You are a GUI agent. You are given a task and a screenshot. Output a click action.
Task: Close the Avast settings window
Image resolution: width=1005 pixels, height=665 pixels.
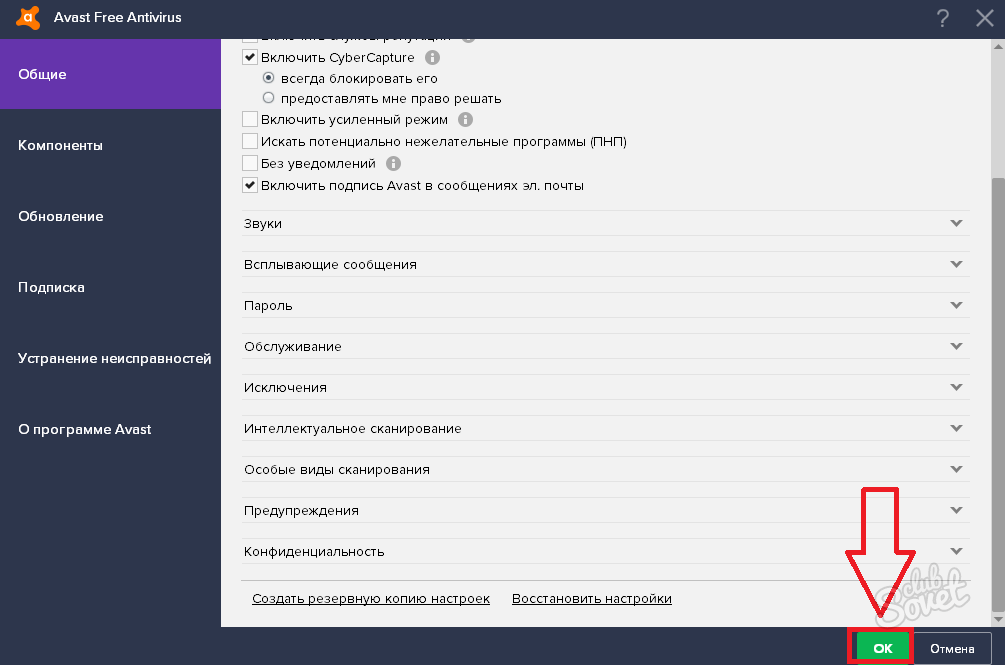point(983,17)
